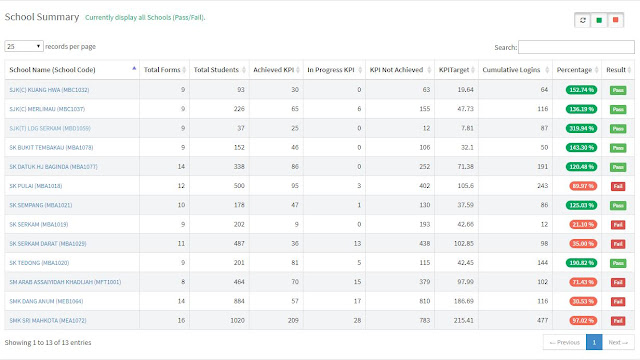Click inside the Search input field

(x=576, y=47)
